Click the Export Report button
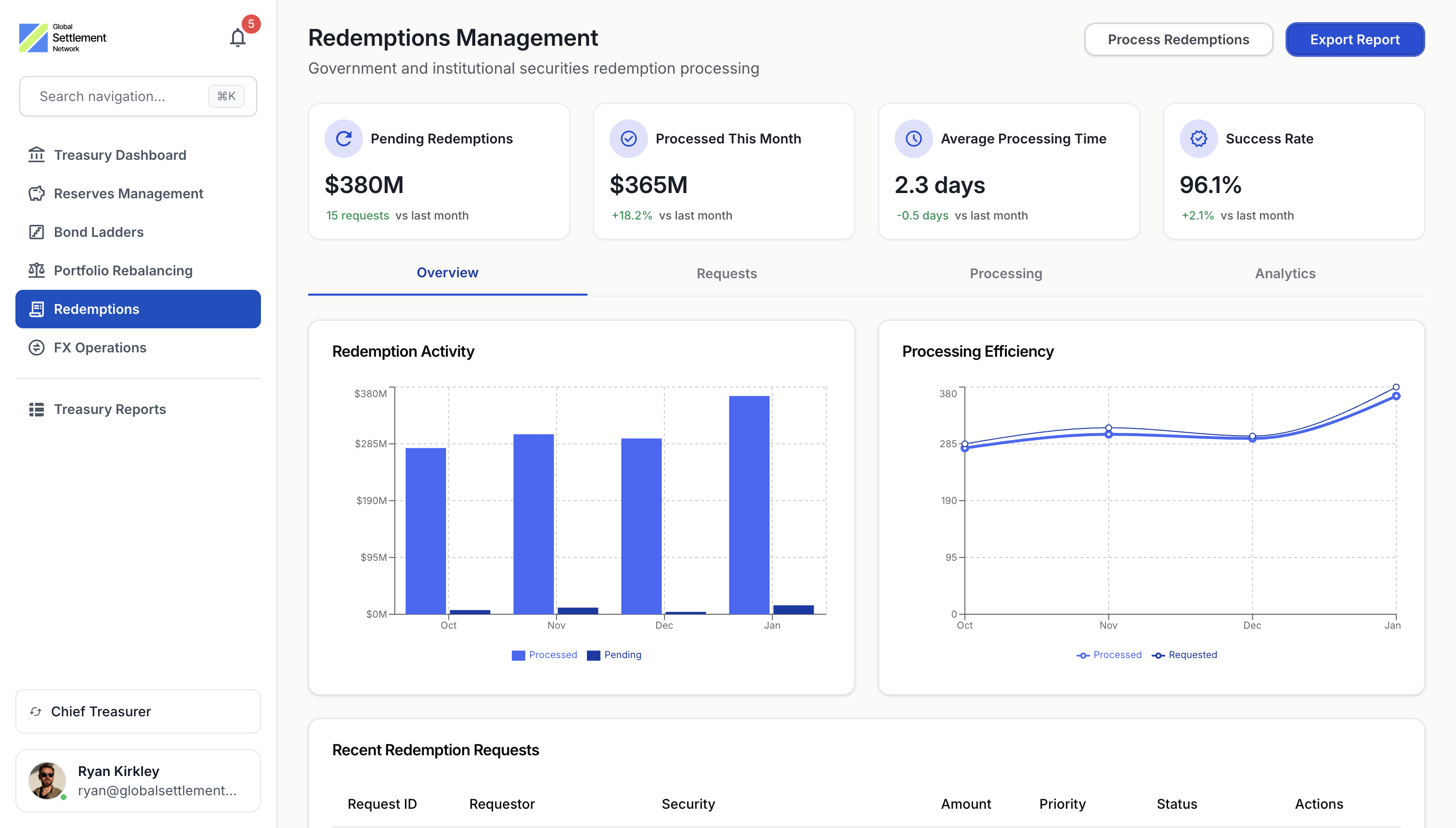Screen dimensions: 1456x828 (x=1355, y=39)
